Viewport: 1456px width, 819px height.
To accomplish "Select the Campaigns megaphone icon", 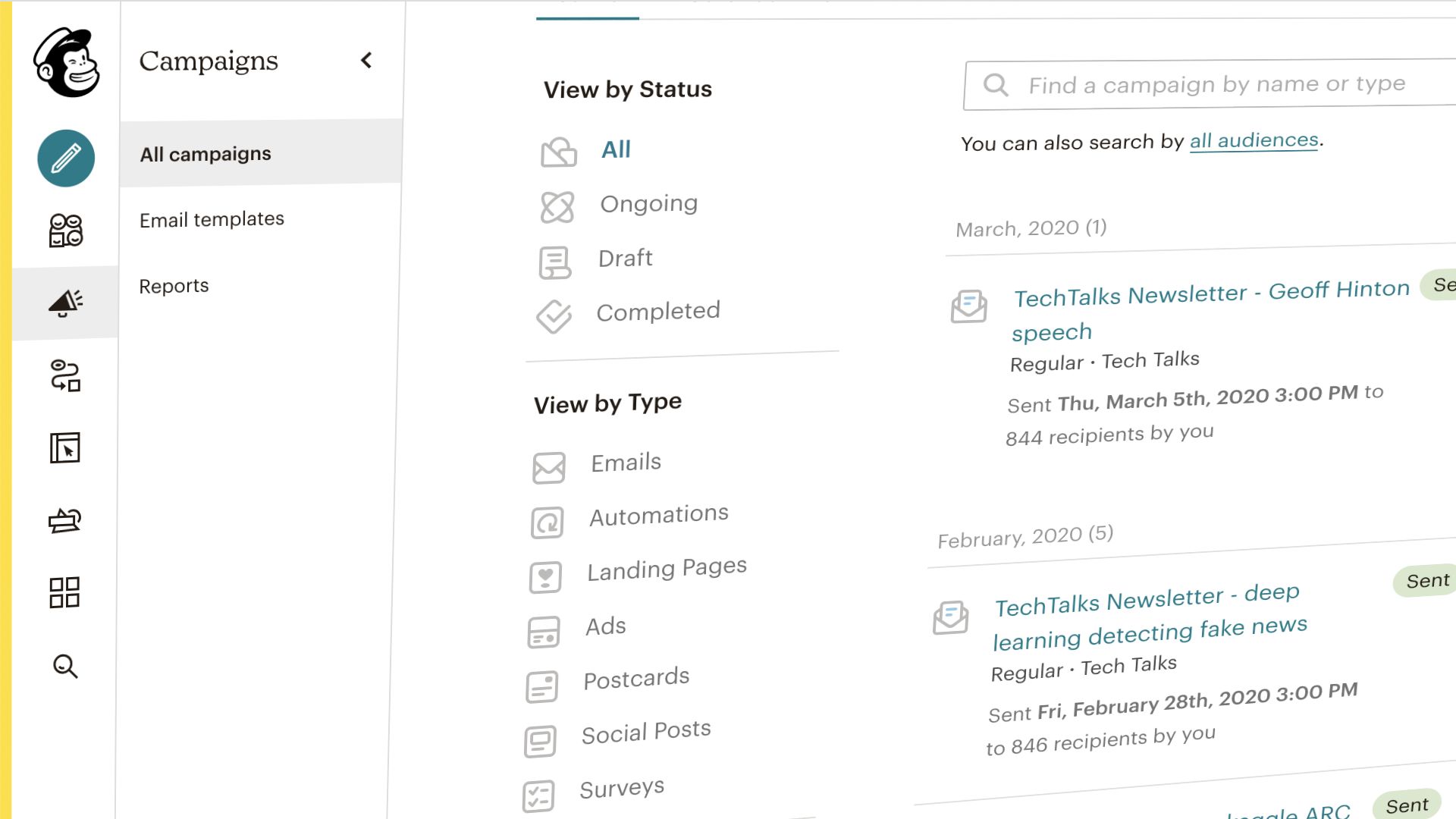I will coord(65,303).
